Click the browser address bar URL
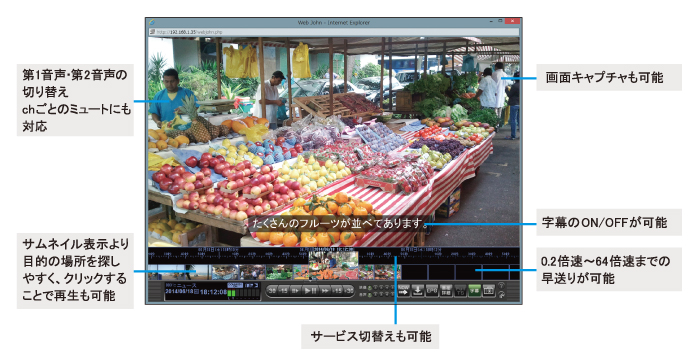 click(189, 32)
